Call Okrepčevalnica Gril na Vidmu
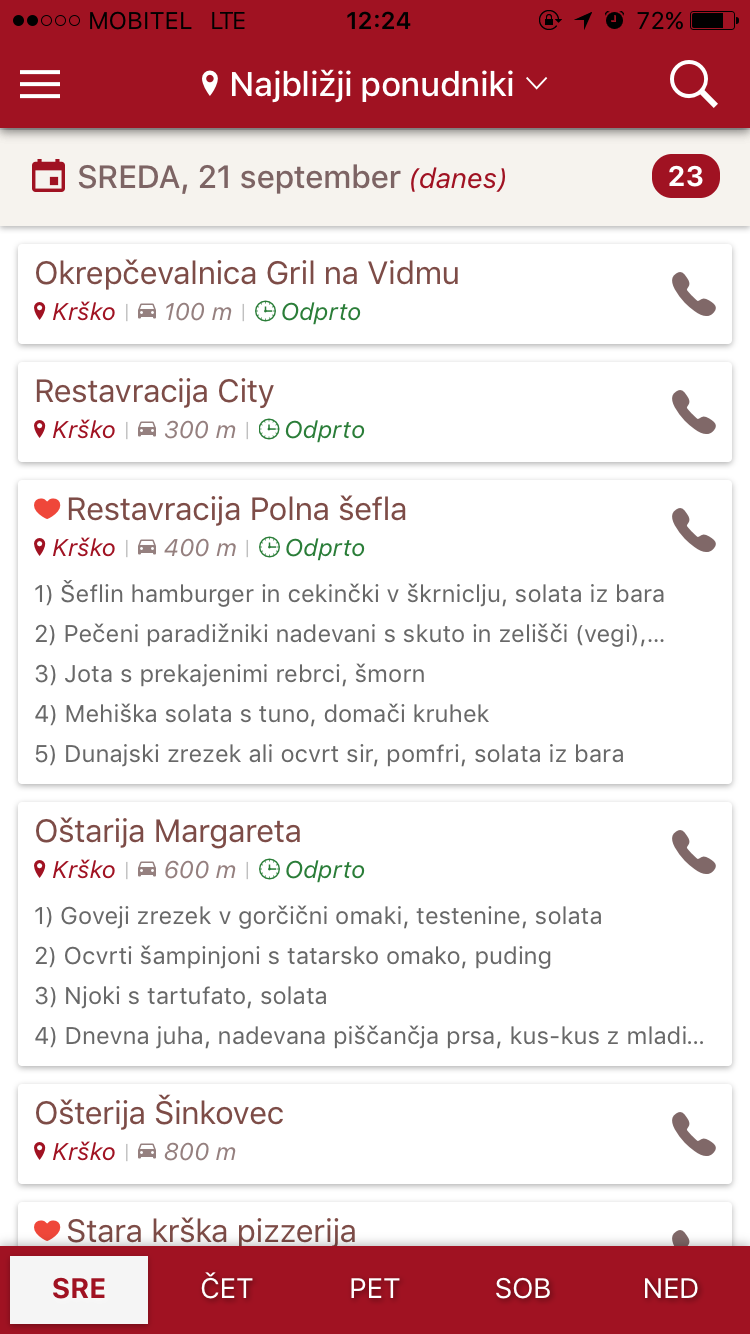Image resolution: width=750 pixels, height=1334 pixels. click(693, 294)
